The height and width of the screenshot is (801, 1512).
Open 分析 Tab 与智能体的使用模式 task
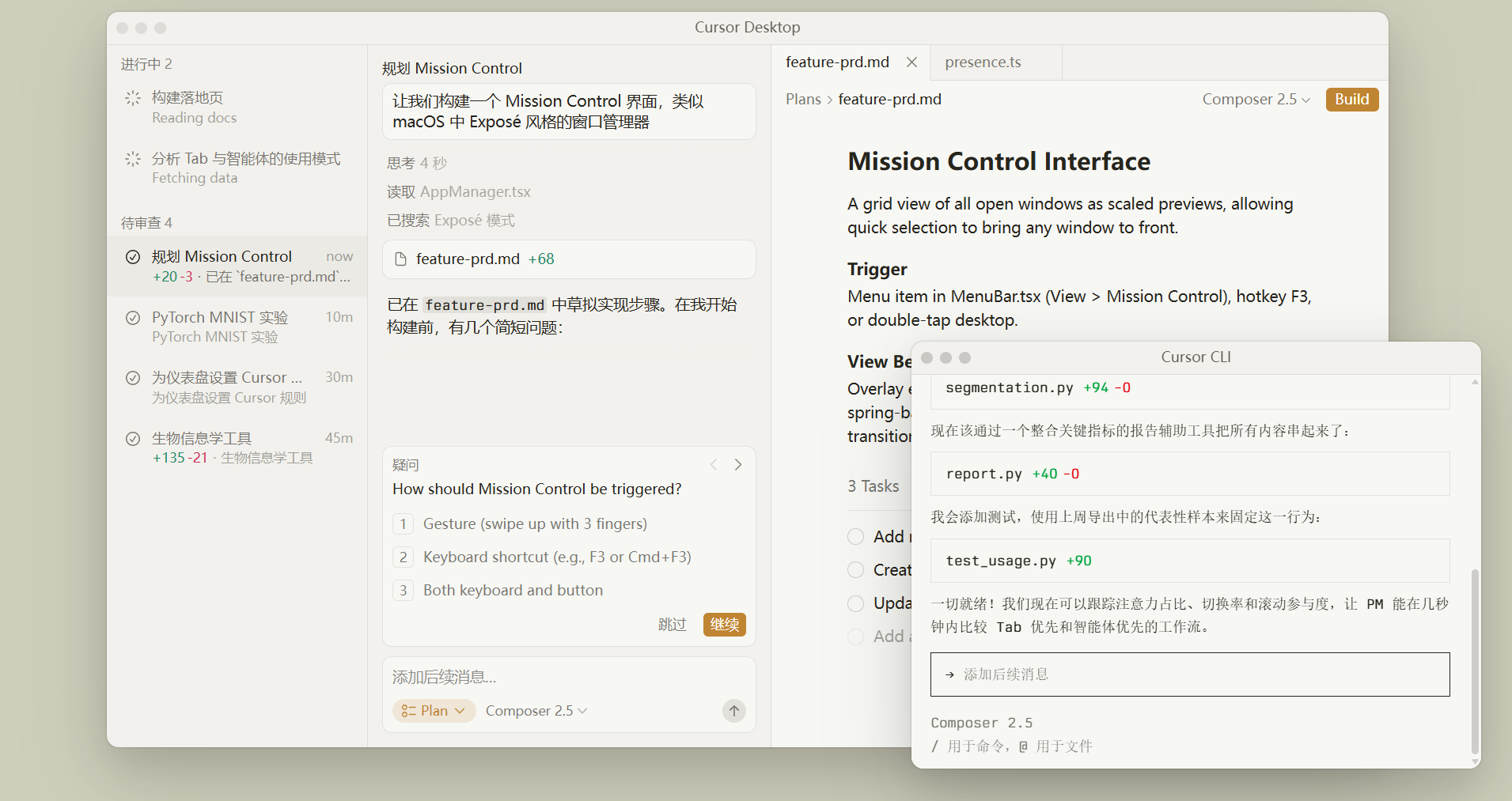(237, 168)
